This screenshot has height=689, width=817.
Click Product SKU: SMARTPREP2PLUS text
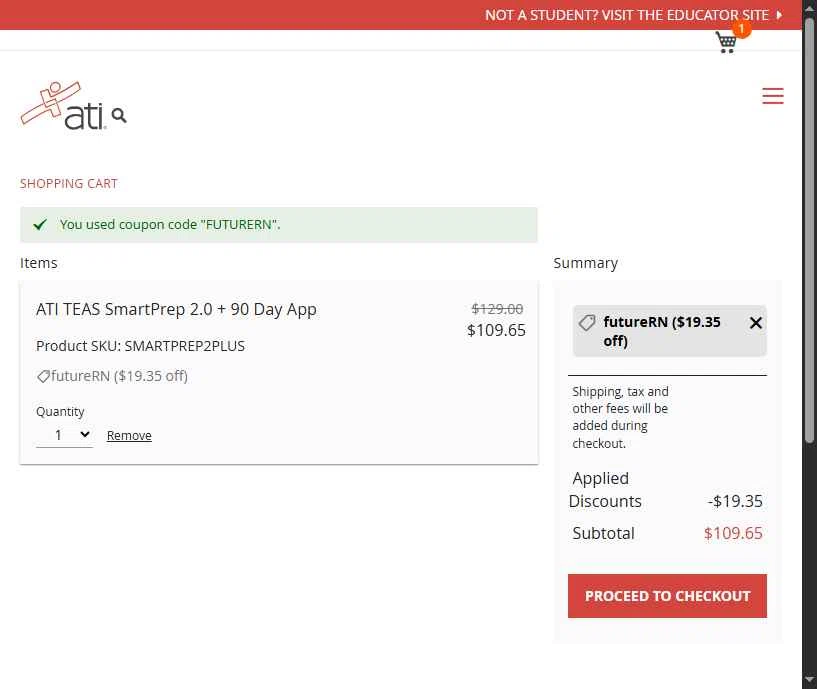[x=140, y=346]
